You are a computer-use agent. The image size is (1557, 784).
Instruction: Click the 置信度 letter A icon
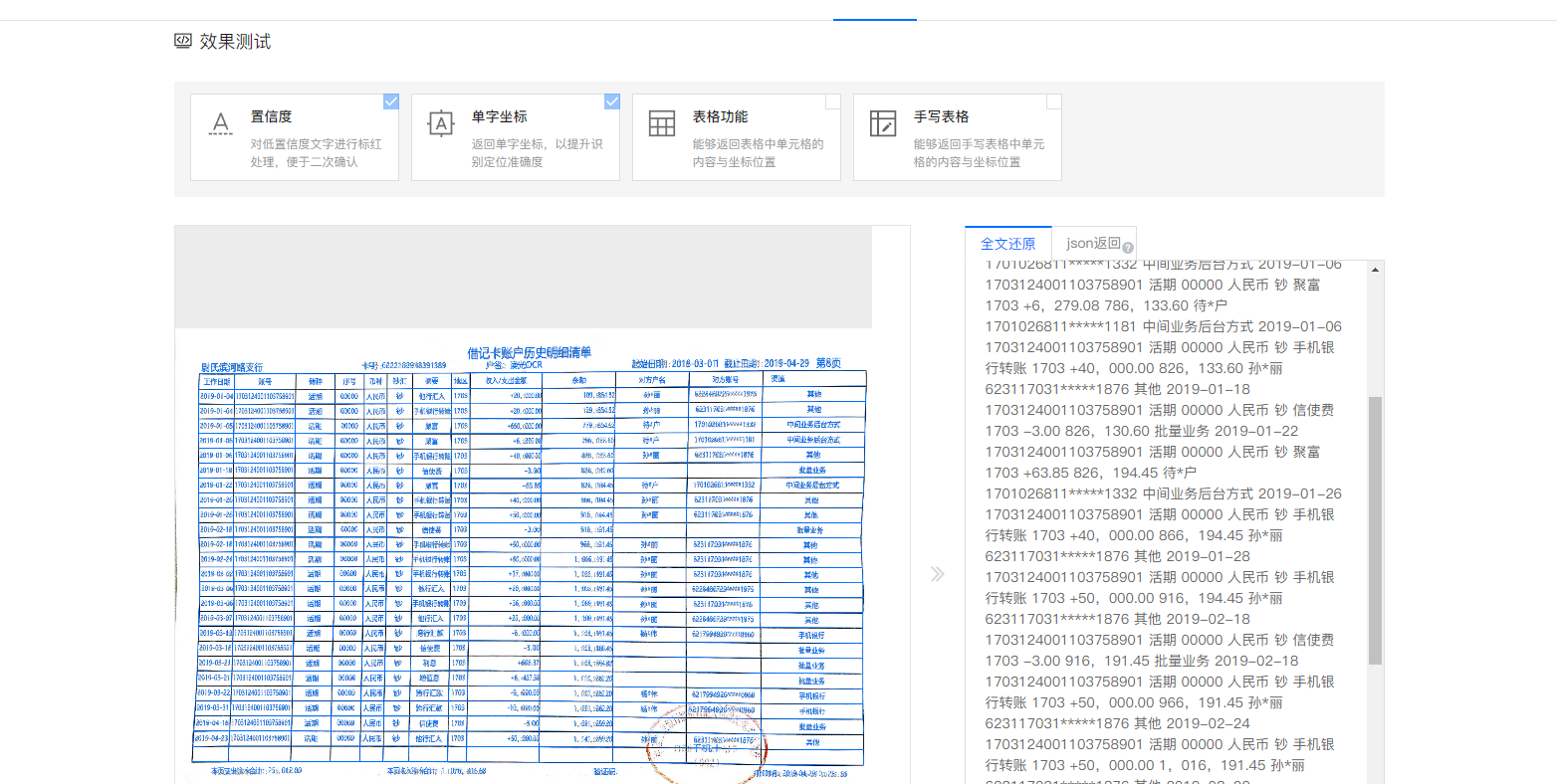point(220,123)
